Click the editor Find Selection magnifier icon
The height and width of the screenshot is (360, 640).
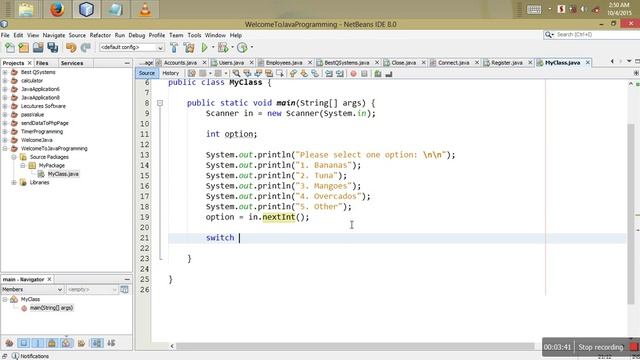[x=236, y=73]
